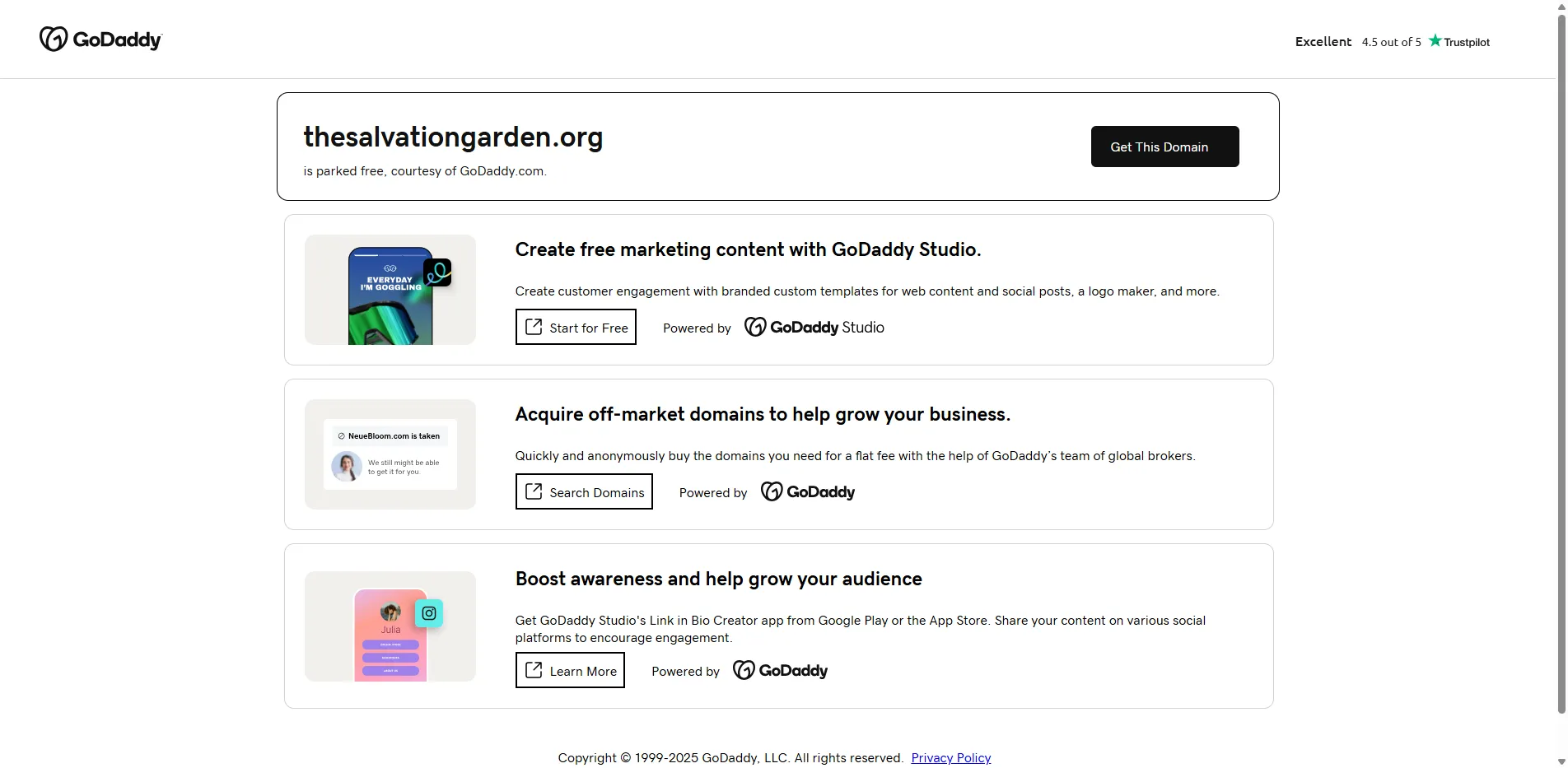Click the Everyday I'm Goggling phone thumbnail
The width and height of the screenshot is (1568, 768).
click(390, 290)
